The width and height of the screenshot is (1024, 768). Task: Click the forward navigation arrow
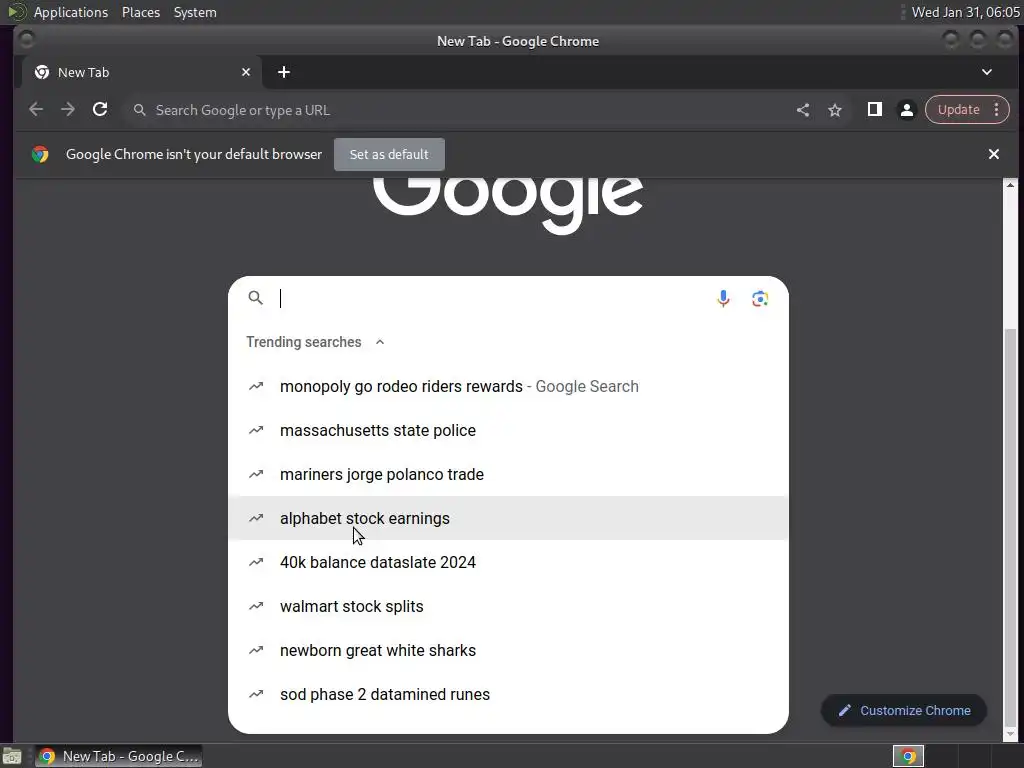click(68, 110)
